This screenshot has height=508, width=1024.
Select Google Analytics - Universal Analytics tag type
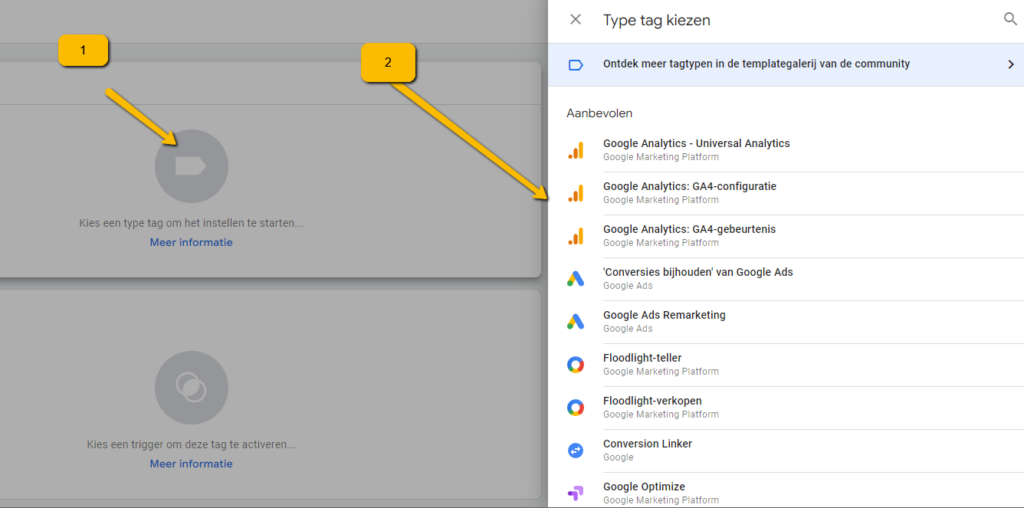click(x=786, y=150)
